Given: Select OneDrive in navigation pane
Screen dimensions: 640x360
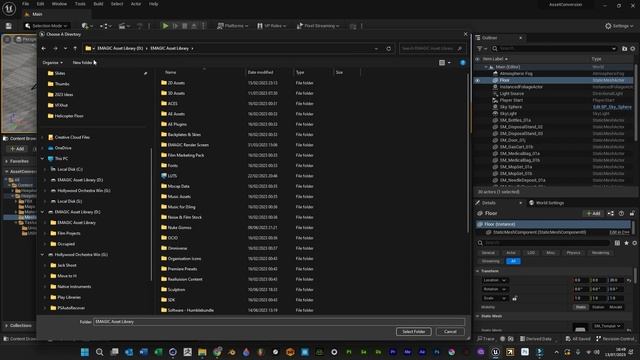Looking at the screenshot, I should click(x=63, y=148).
